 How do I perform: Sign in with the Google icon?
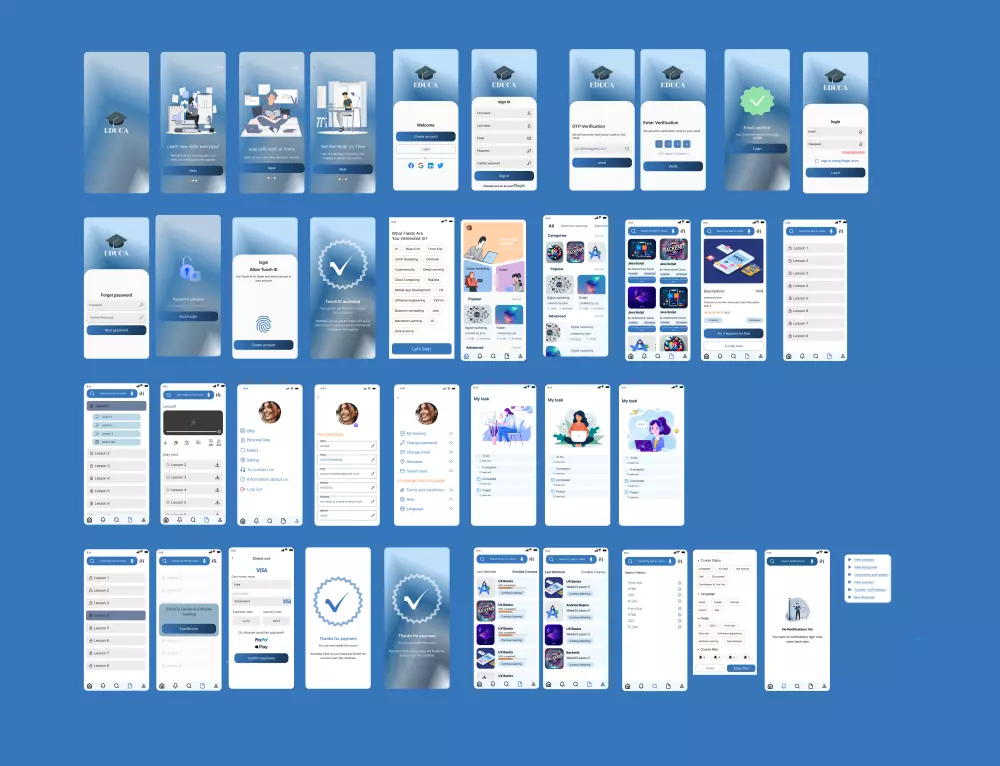(x=421, y=166)
